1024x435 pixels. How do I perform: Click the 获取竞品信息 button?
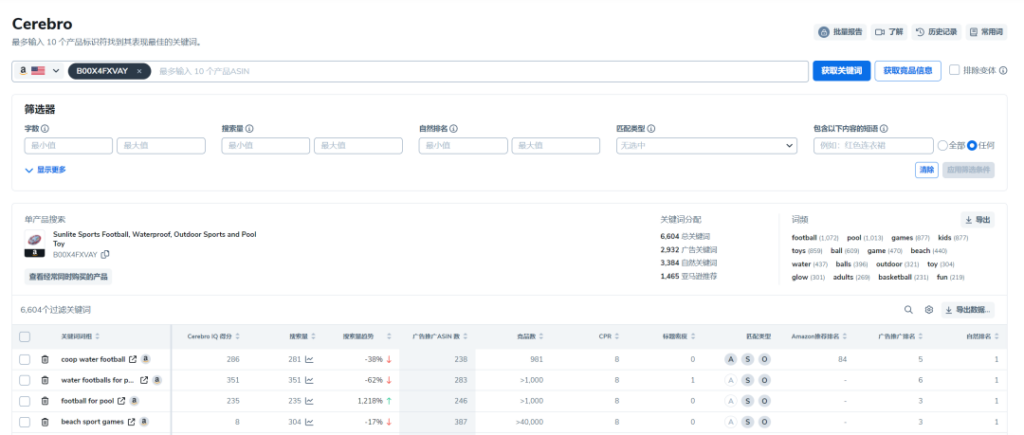[x=908, y=71]
